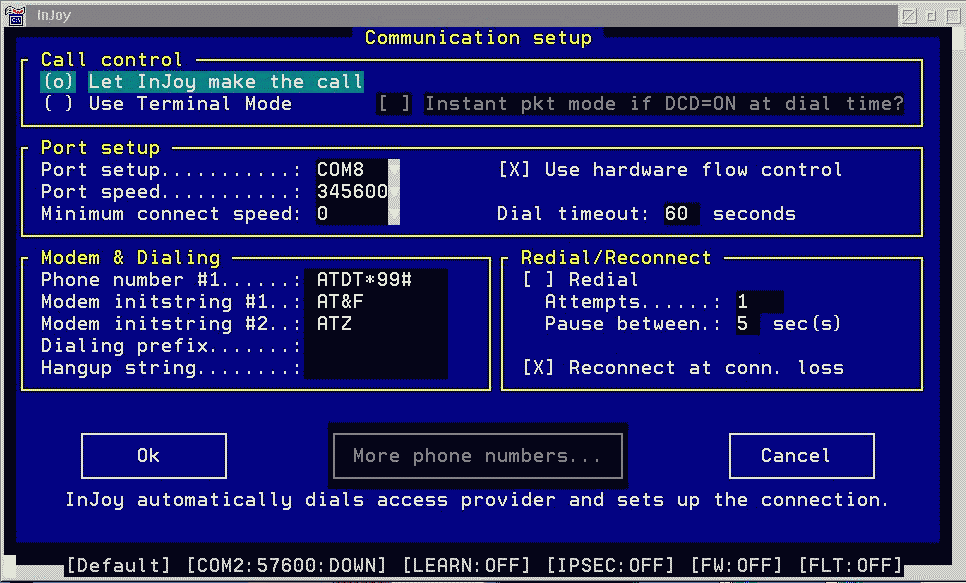Click the help text about InJoy dialing

coord(477,500)
